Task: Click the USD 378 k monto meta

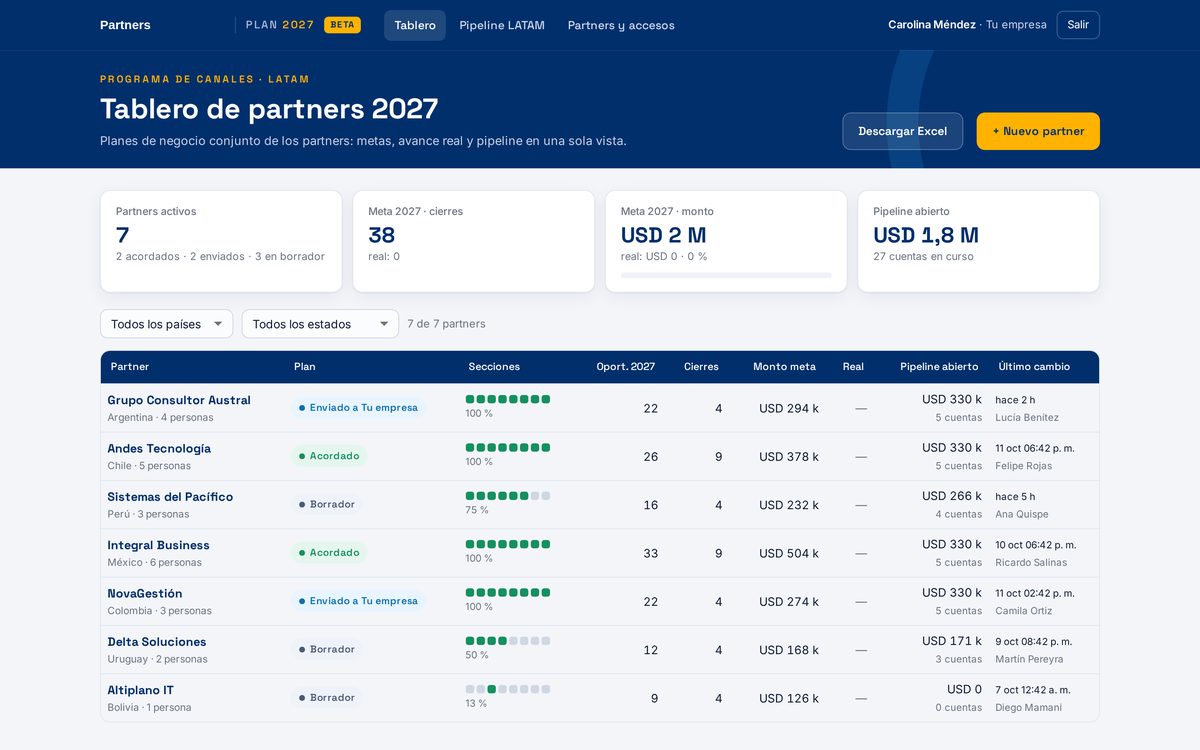Action: [789, 456]
